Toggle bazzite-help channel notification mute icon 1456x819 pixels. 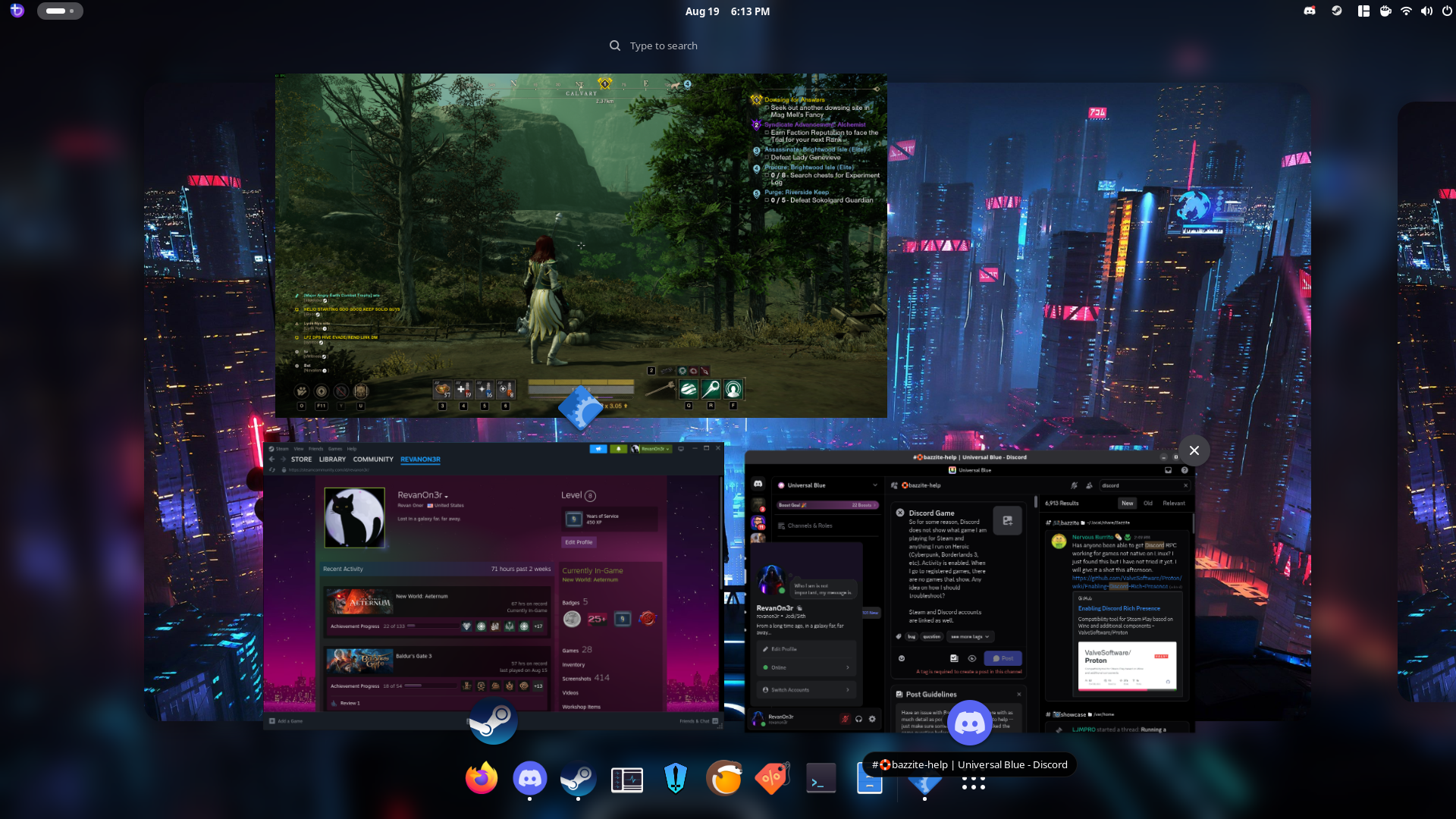click(x=1074, y=485)
